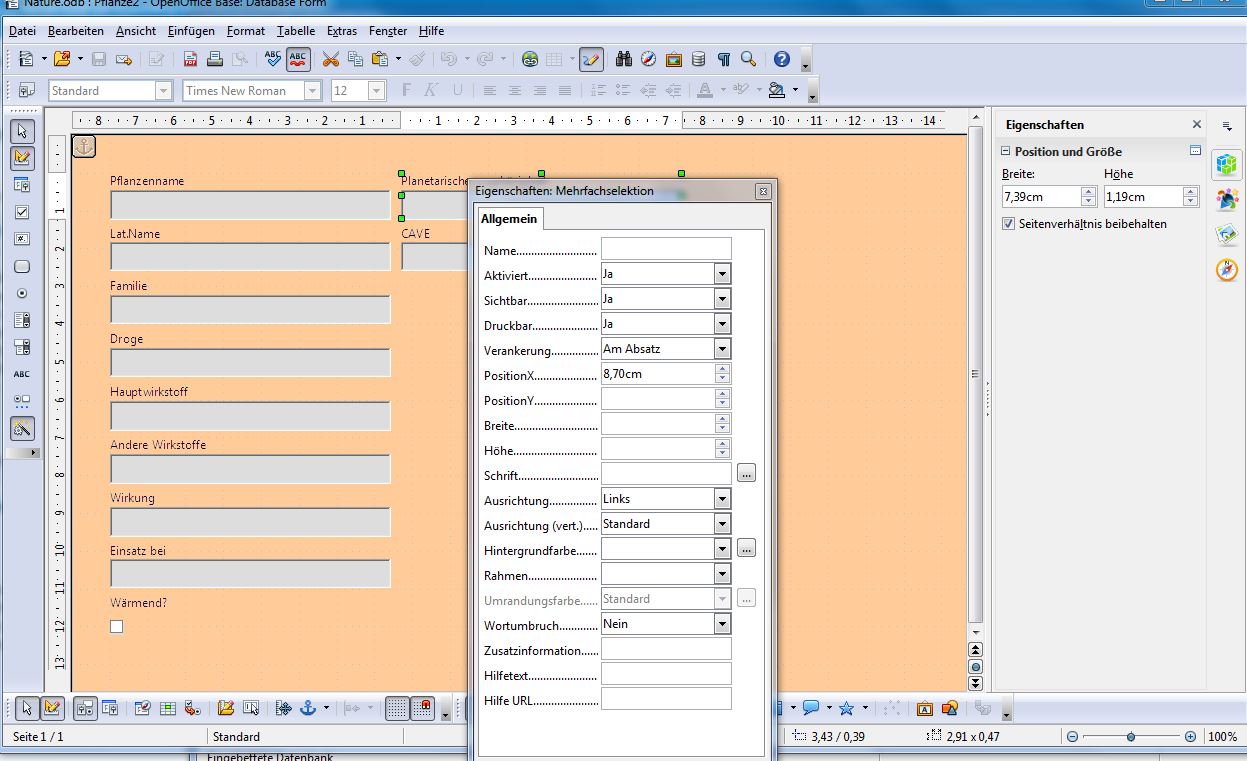This screenshot has height=761, width=1247.
Task: Select the Pointer tool in the form controls toolbar
Action: [22, 131]
